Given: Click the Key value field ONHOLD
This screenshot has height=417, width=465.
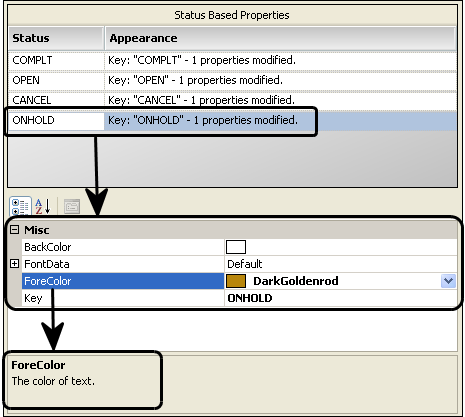Looking at the screenshot, I should 341,298.
